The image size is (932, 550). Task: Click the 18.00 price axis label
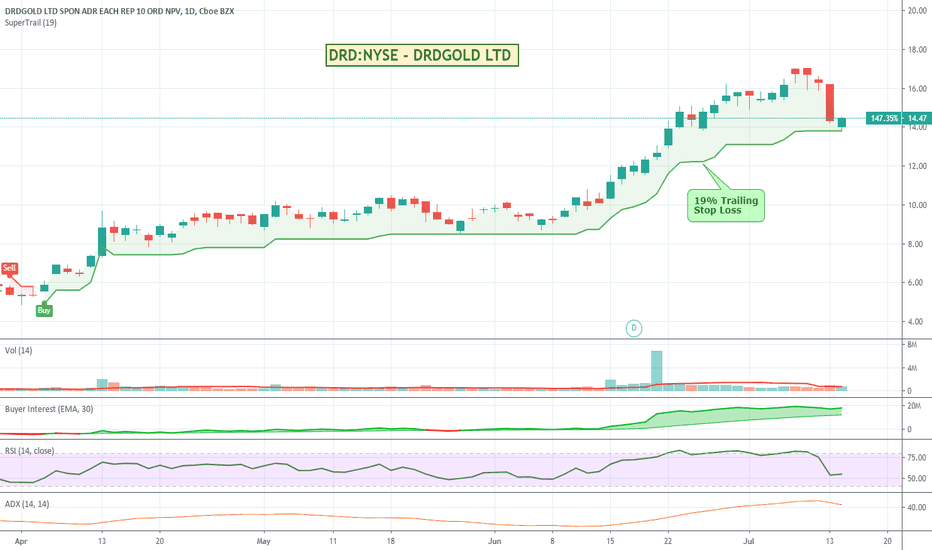[917, 50]
